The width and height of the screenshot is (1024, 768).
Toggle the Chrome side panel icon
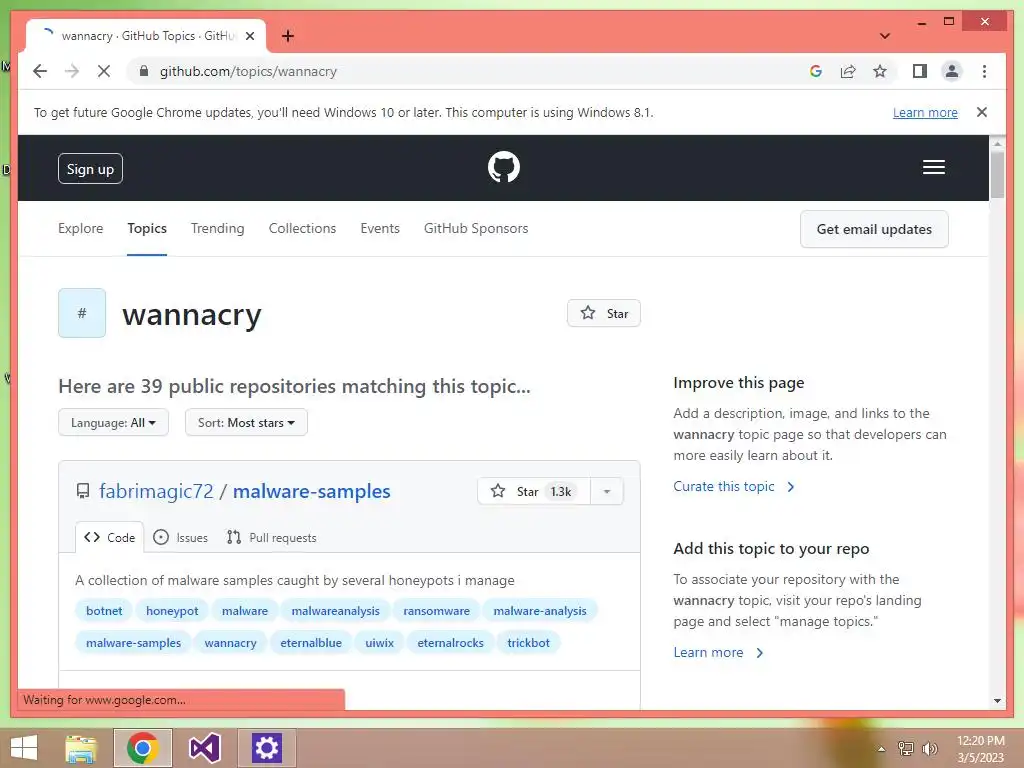tap(920, 71)
